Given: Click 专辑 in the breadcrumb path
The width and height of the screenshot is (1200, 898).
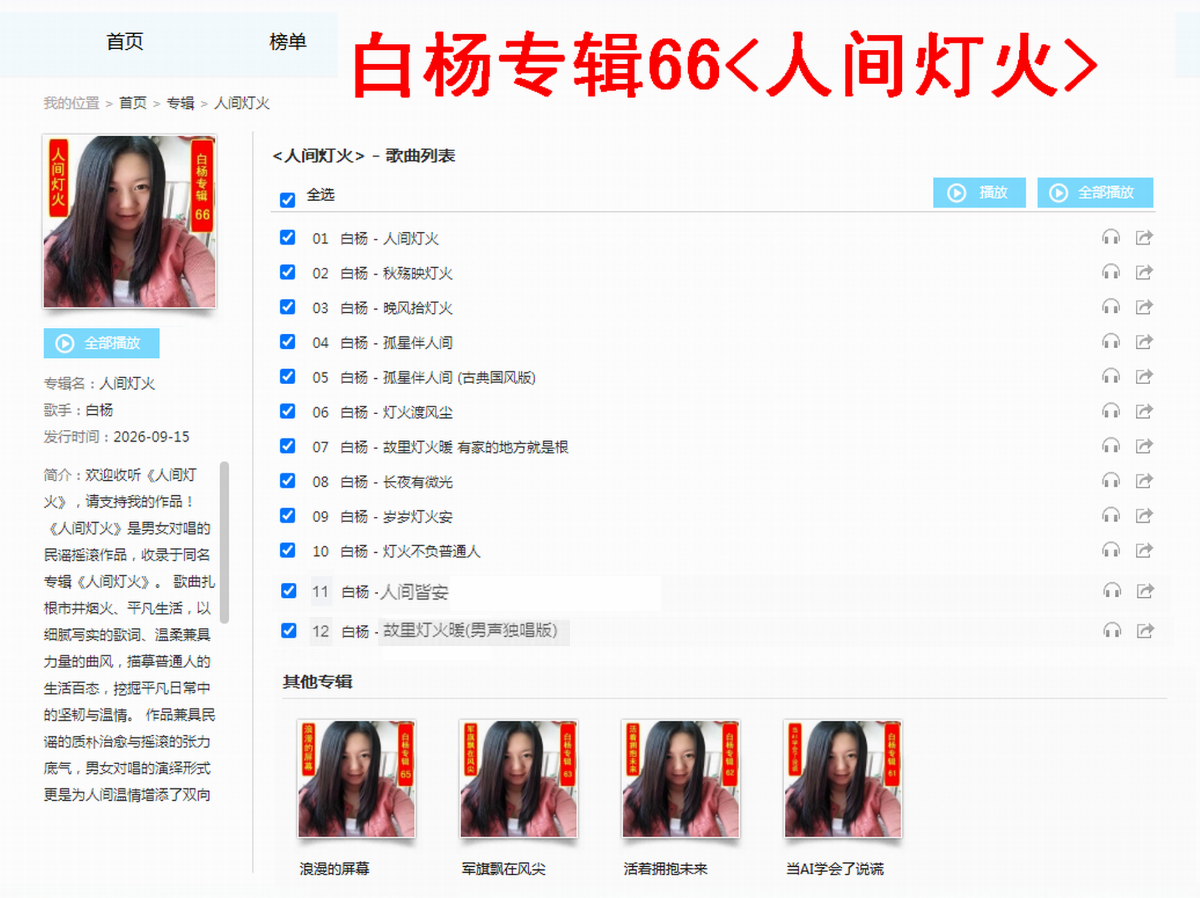Looking at the screenshot, I should tap(180, 103).
